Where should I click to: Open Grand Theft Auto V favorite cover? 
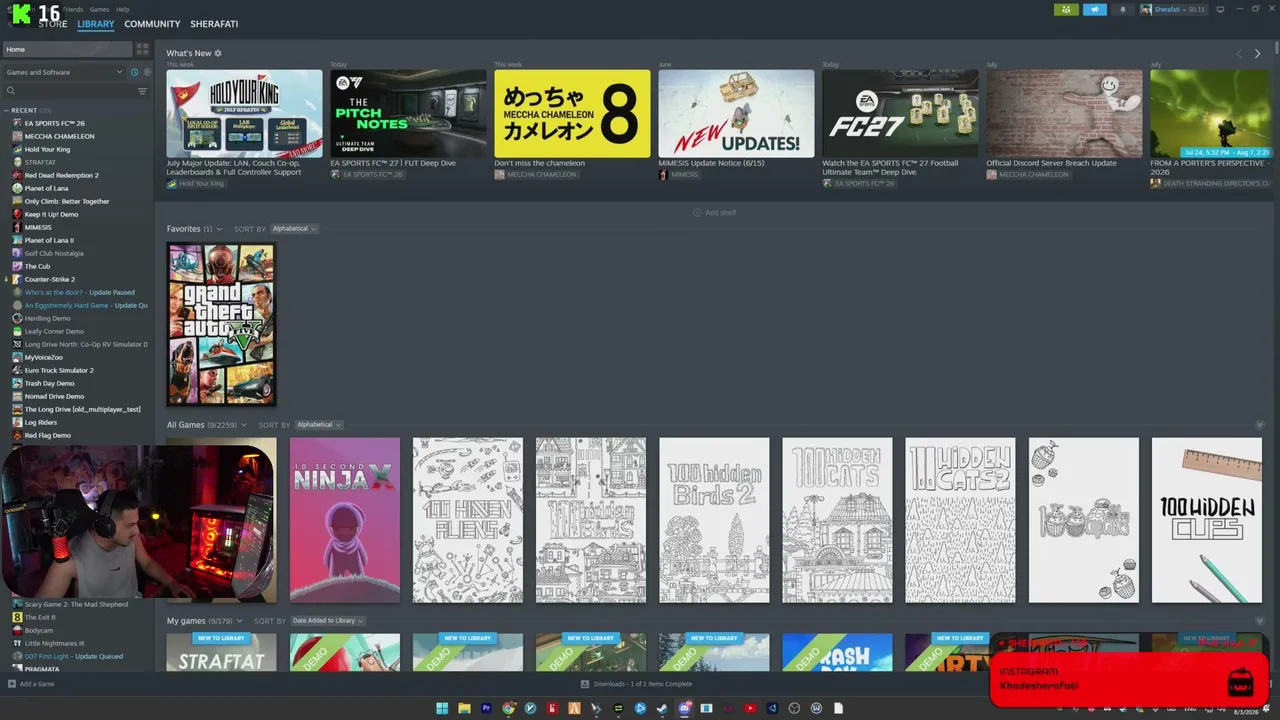tap(221, 324)
